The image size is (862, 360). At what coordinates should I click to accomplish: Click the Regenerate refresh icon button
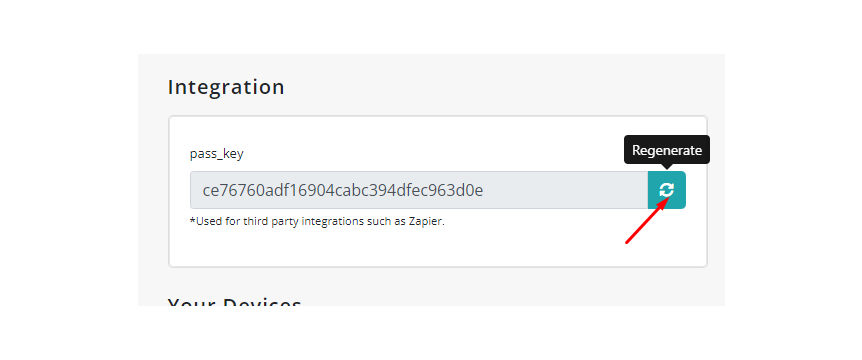click(667, 190)
